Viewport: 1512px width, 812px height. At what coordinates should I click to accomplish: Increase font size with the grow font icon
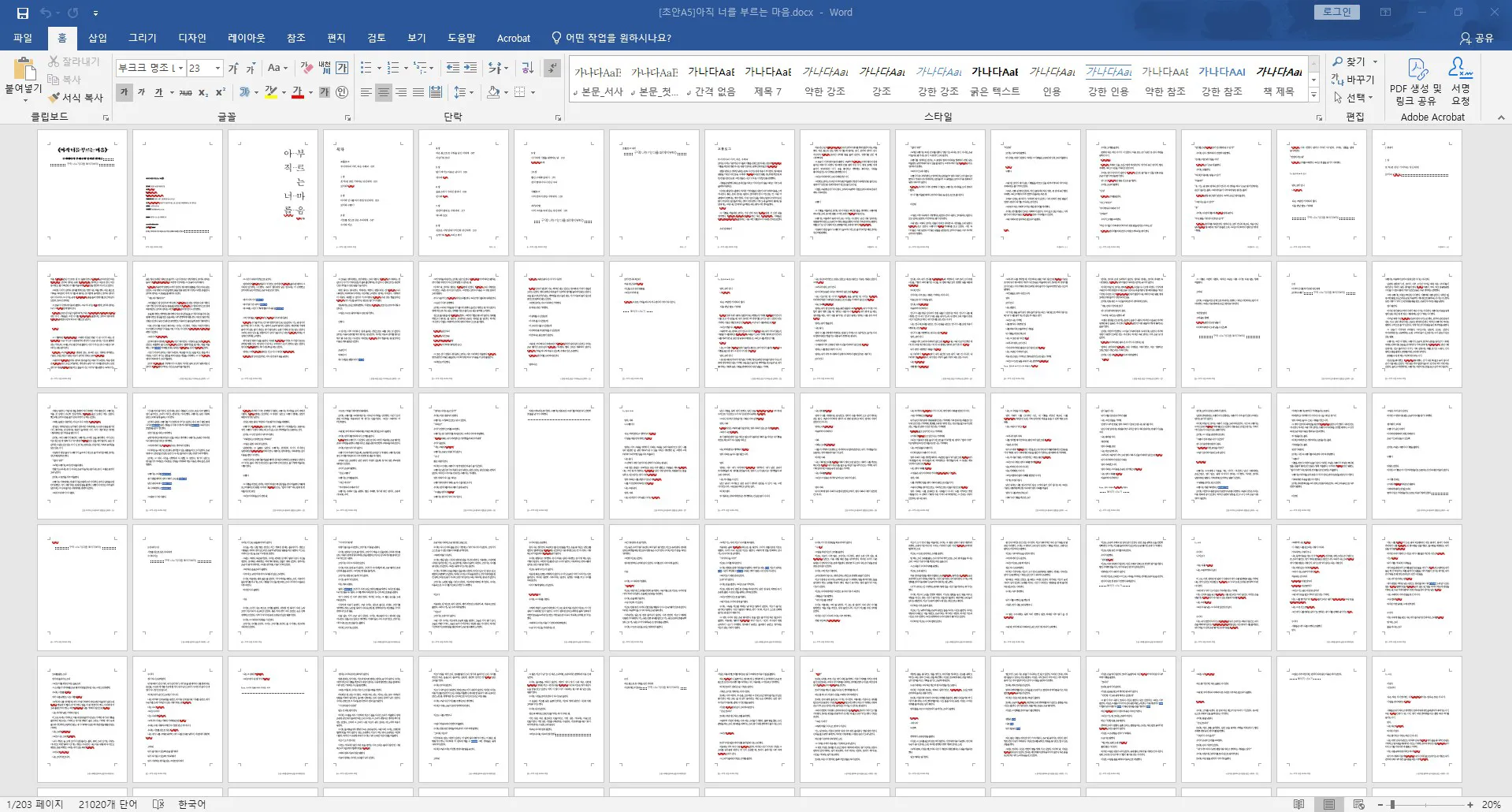(234, 69)
